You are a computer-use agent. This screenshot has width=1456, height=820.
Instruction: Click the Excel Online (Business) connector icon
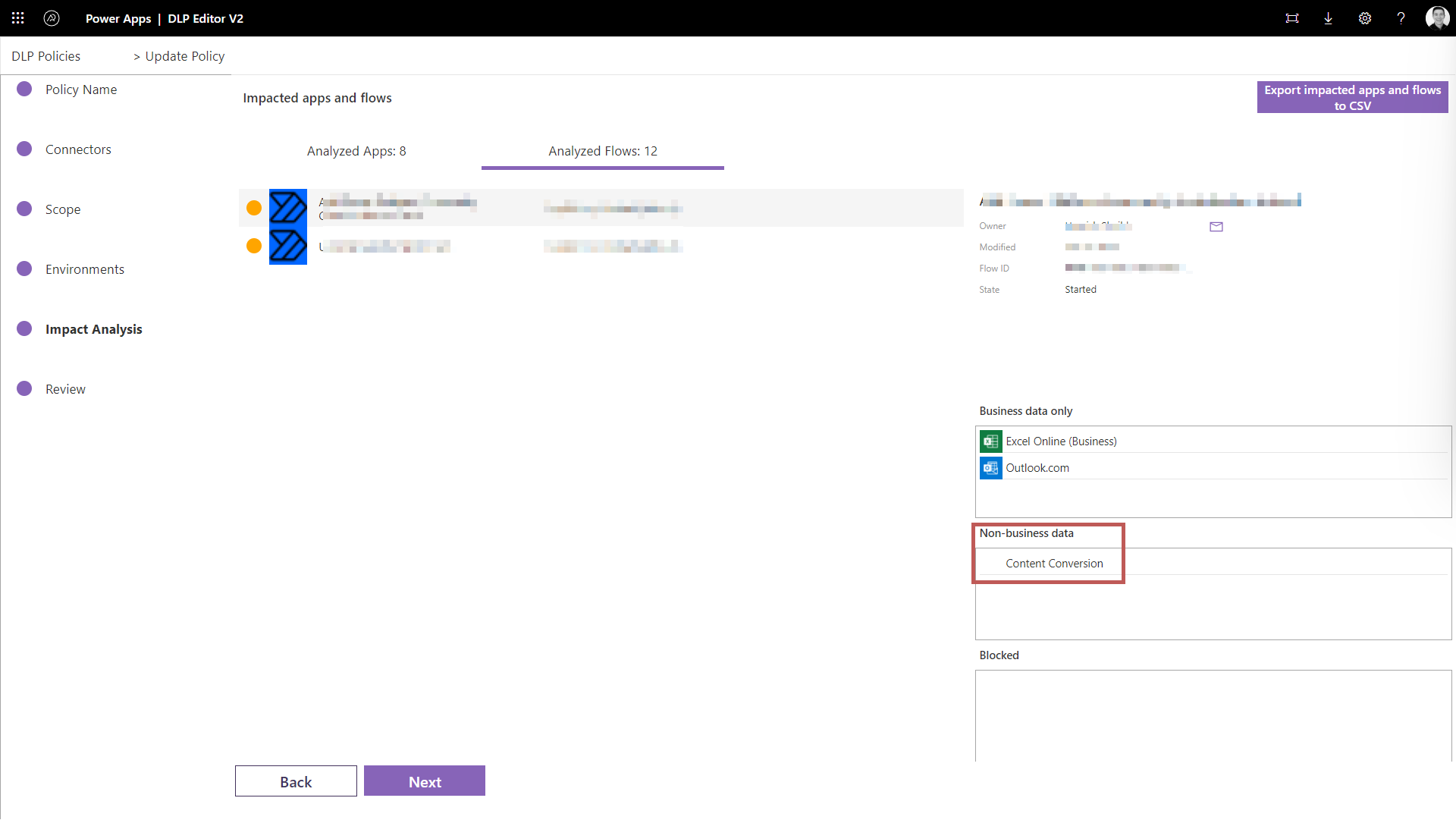(990, 441)
